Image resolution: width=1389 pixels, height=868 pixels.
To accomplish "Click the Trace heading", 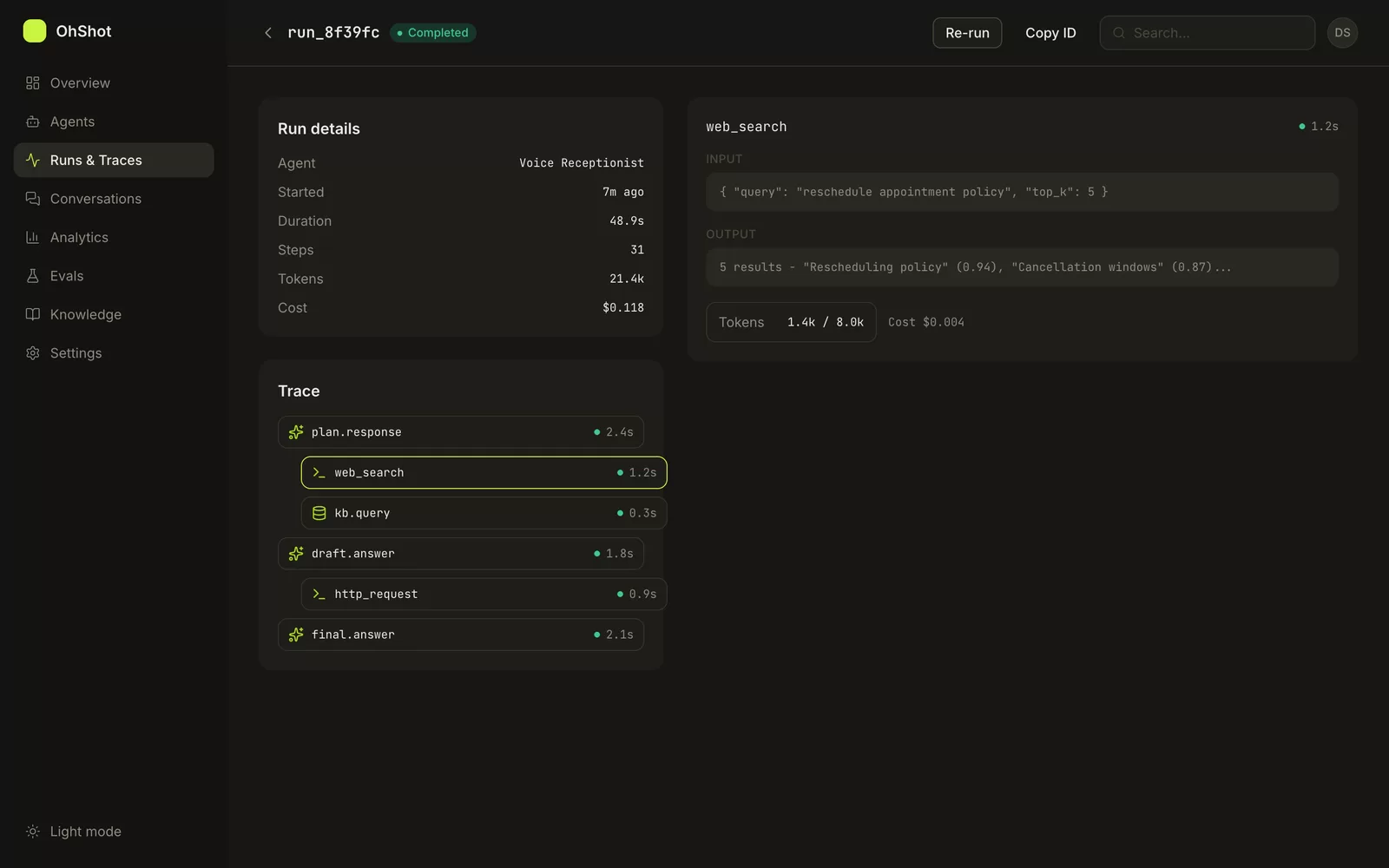I will 299,391.
